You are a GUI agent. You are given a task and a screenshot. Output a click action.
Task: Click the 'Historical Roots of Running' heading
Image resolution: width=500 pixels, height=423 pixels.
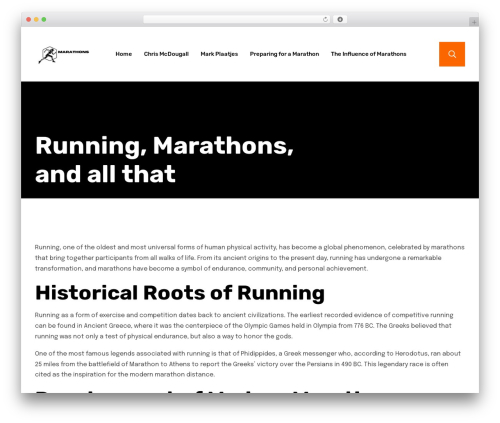pos(180,293)
